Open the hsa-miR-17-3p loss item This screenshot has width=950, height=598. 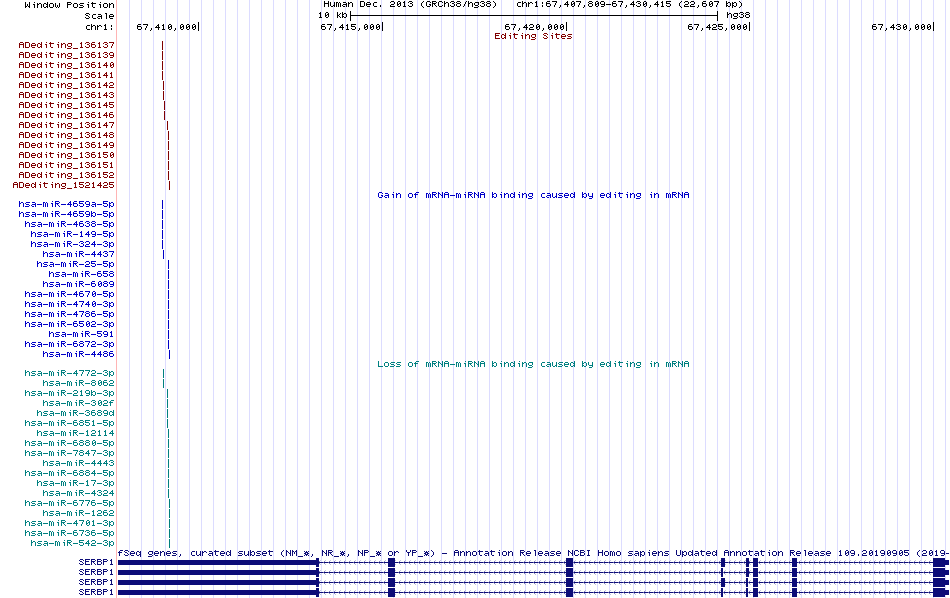(x=76, y=483)
